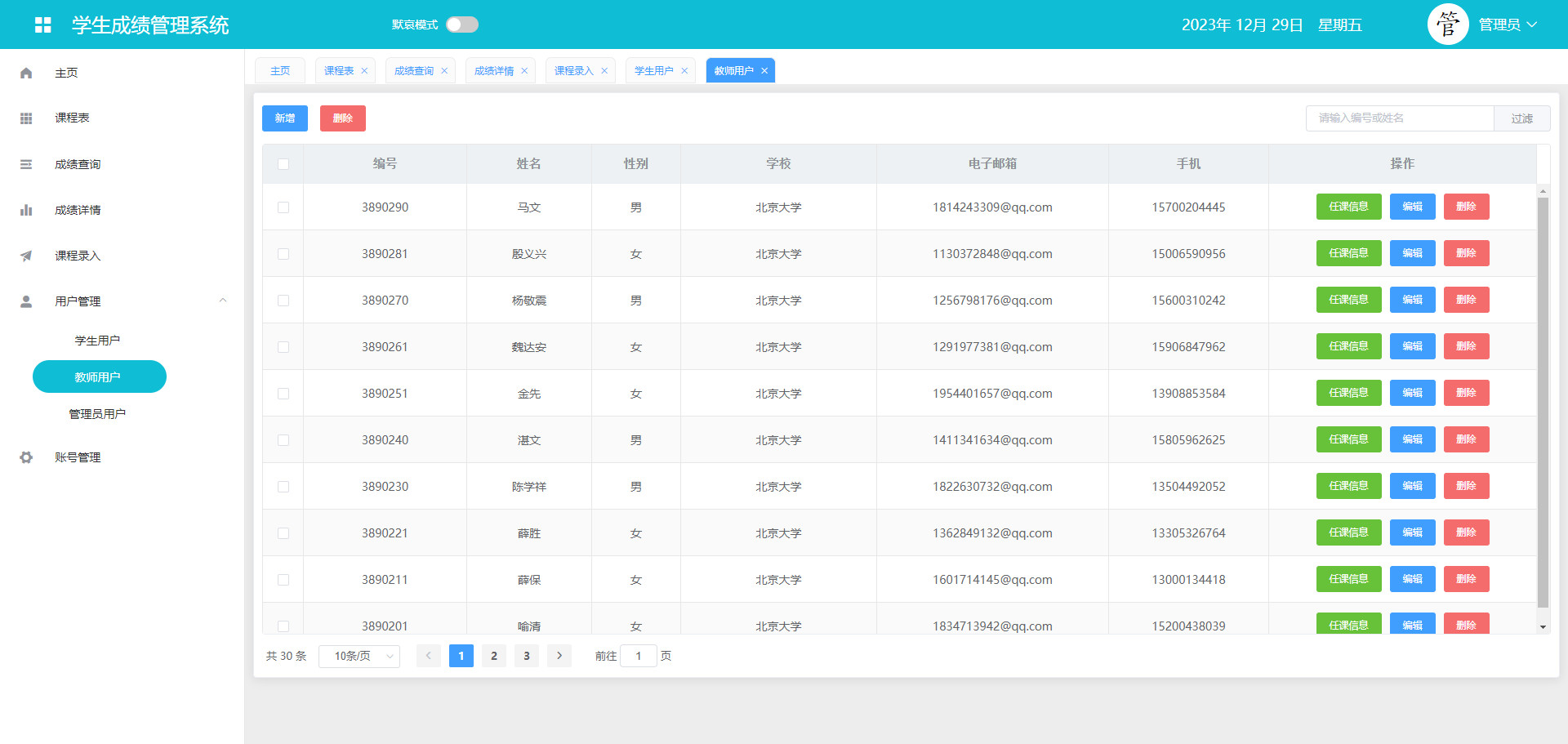This screenshot has height=744, width=1568.
Task: Open 管理员用户 in the sidebar
Action: pos(97,414)
